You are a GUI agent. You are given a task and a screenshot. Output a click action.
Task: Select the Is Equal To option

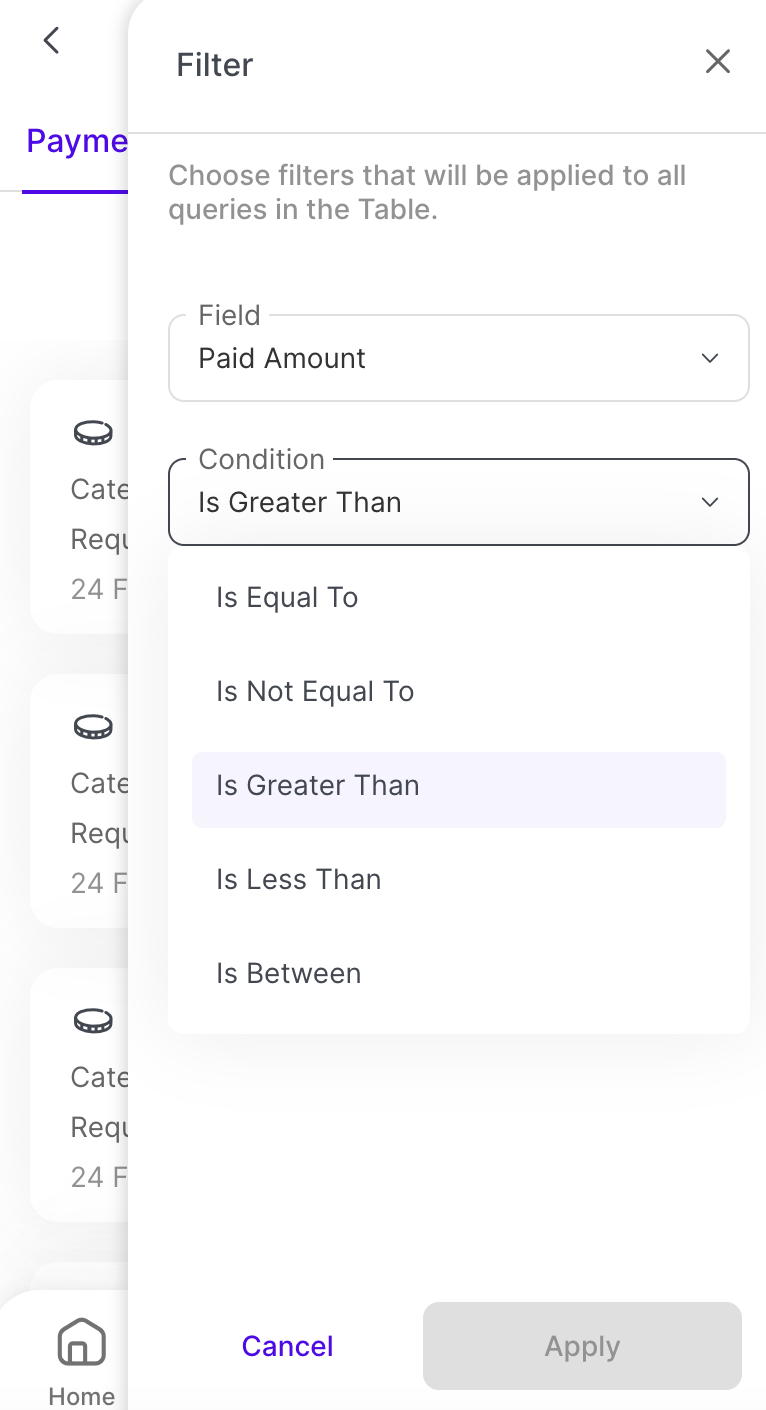tap(287, 598)
